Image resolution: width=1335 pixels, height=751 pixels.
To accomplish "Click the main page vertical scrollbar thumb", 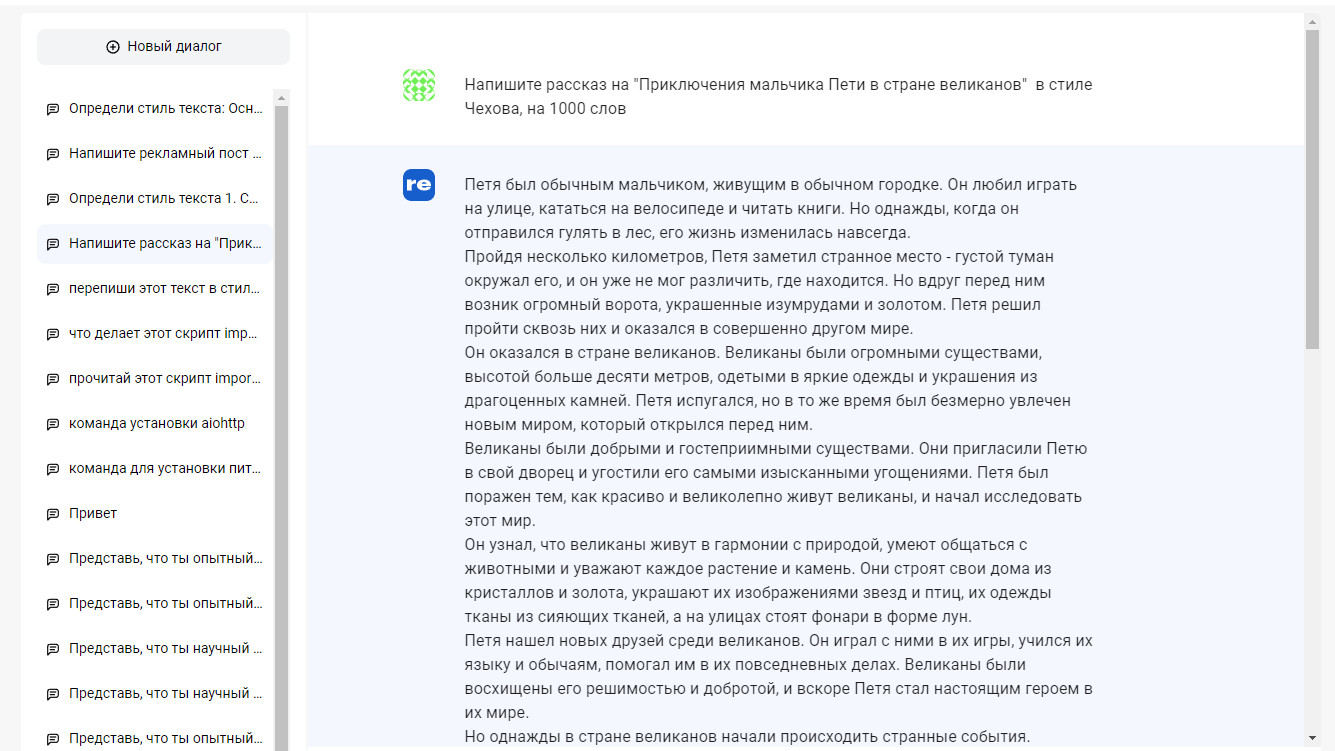I will [x=1312, y=190].
